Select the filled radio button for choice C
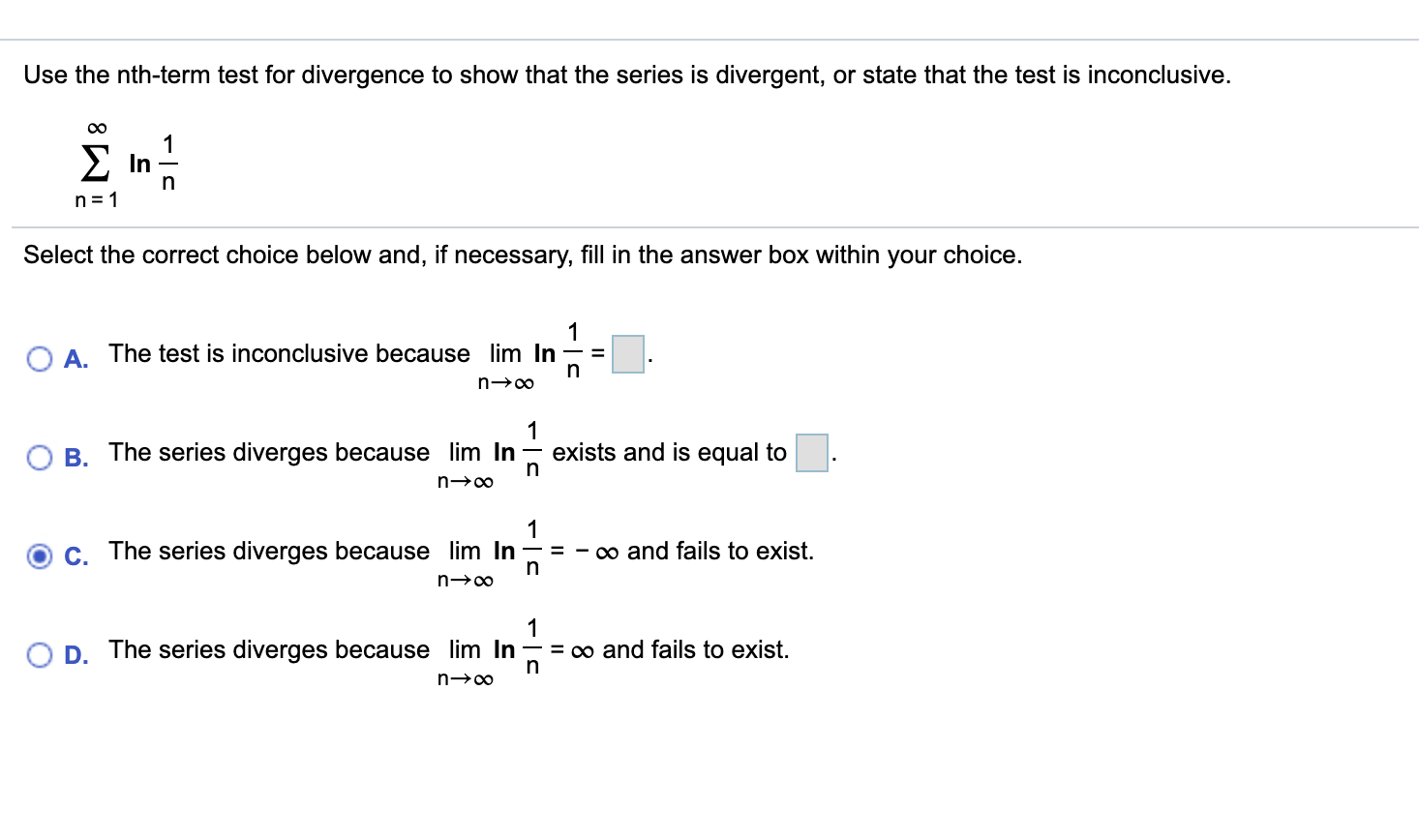Image resolution: width=1419 pixels, height=840 pixels. [40, 556]
